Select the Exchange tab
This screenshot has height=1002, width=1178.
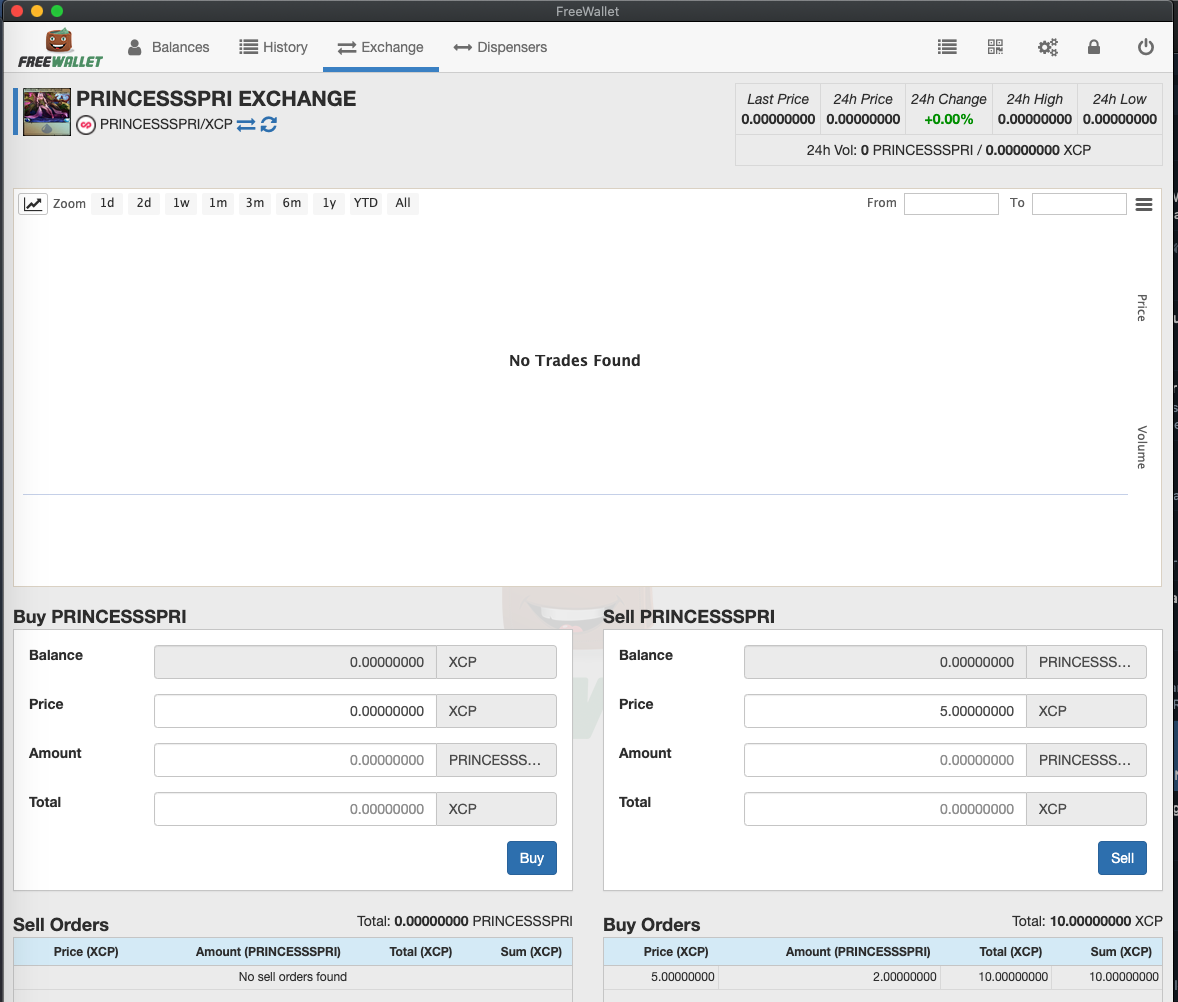click(380, 47)
